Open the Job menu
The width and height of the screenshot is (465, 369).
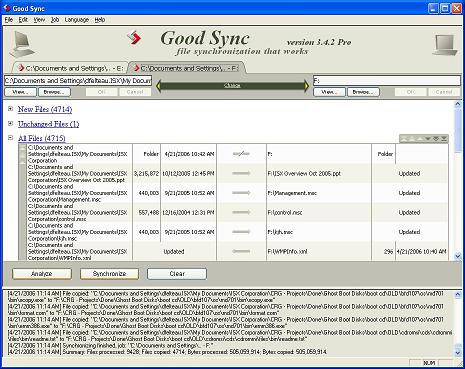tap(55, 20)
